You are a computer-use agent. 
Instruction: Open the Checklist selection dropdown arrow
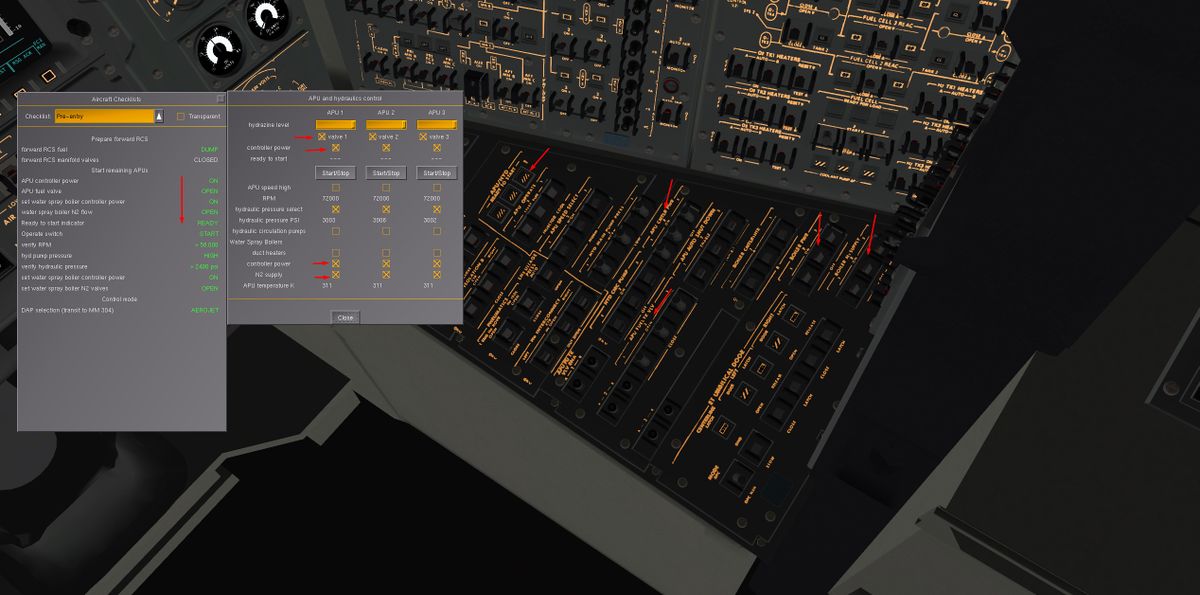158,116
